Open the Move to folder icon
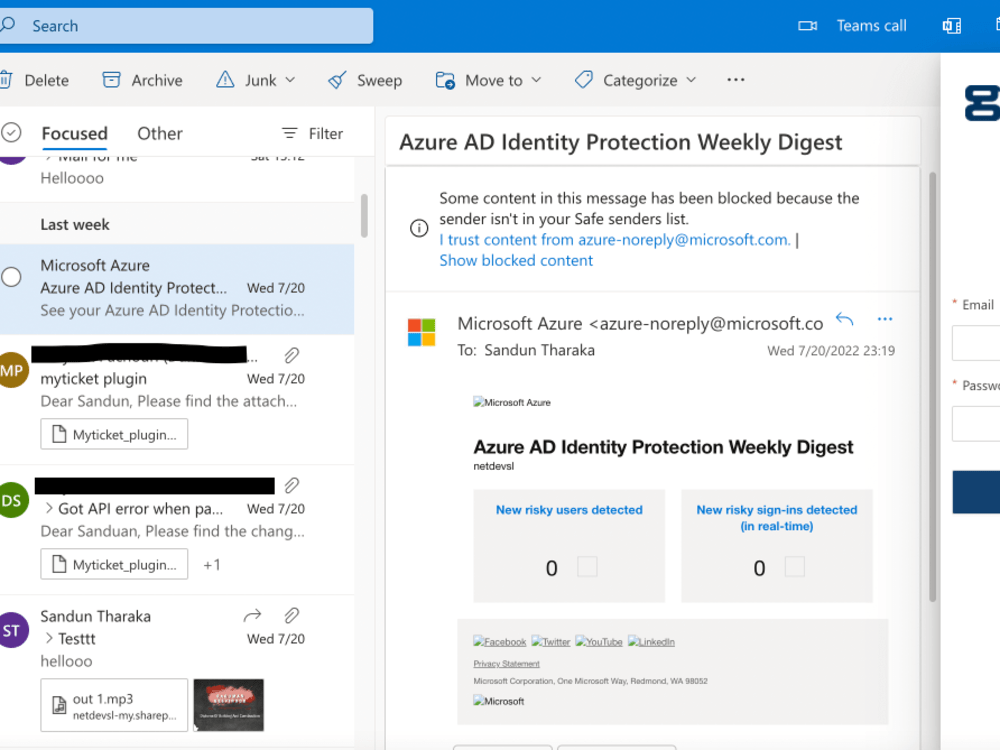Viewport: 1000px width, 750px height. coord(444,79)
